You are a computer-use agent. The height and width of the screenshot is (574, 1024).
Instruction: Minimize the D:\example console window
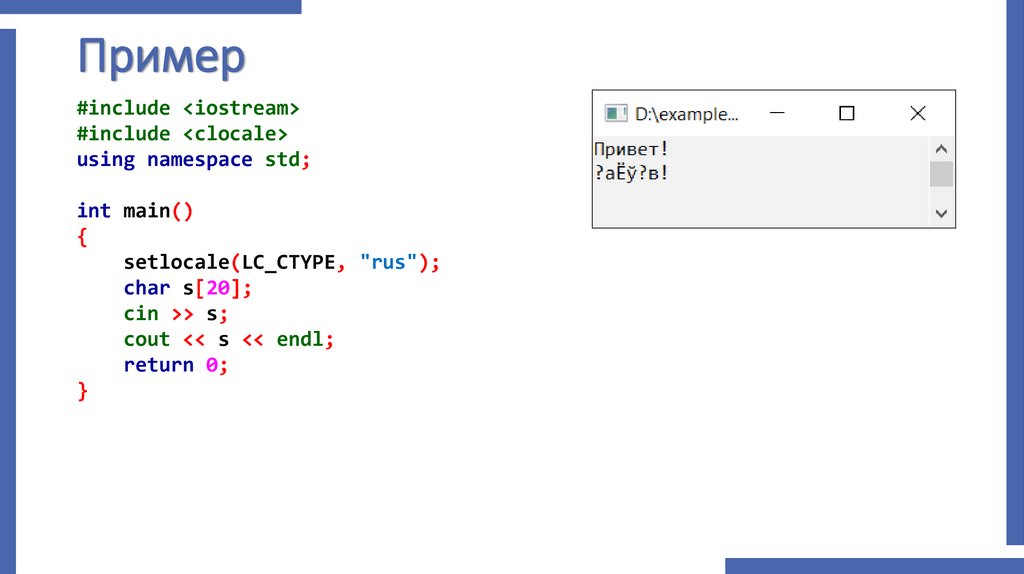point(777,113)
